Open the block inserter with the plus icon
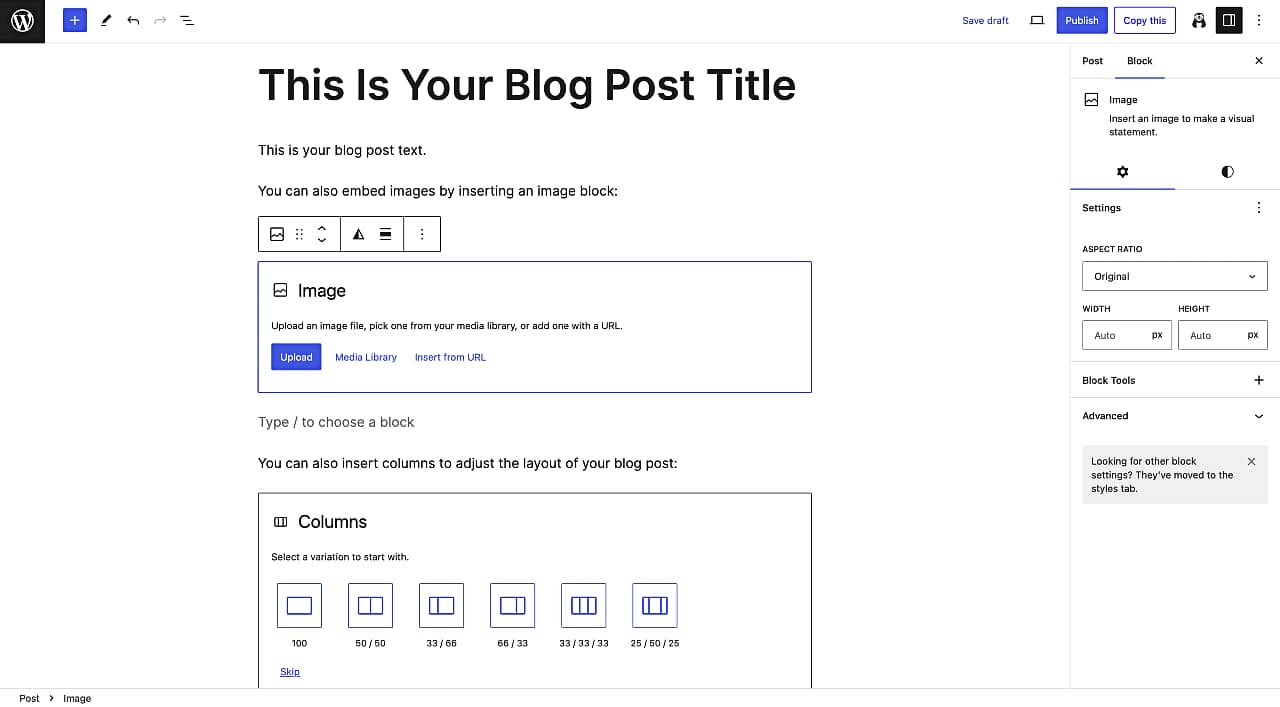1280x707 pixels. click(74, 20)
